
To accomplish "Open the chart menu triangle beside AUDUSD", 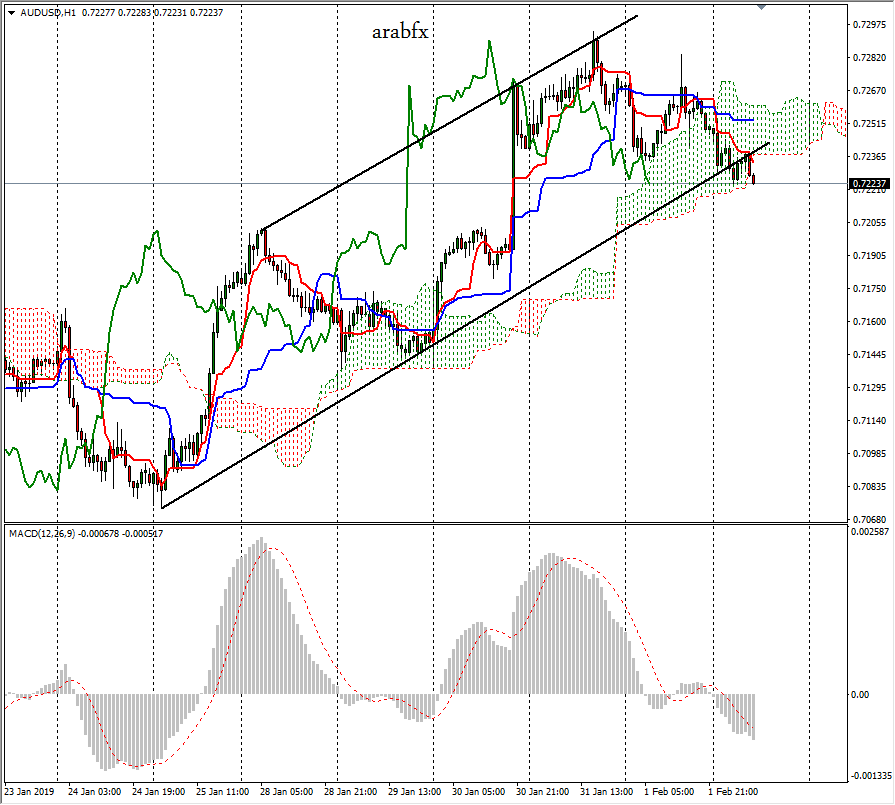I will tap(11, 13).
